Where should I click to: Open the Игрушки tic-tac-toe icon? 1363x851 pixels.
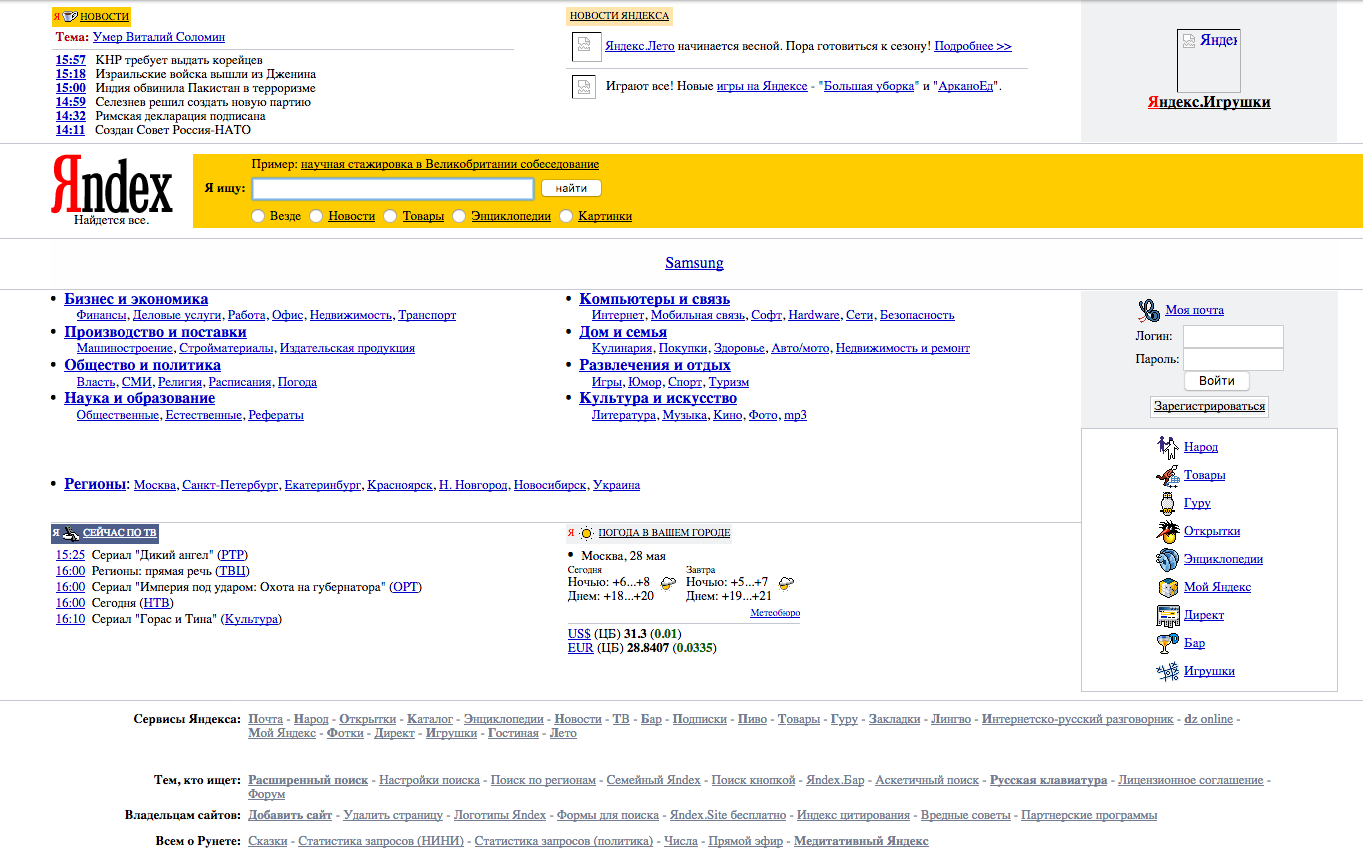(x=1167, y=671)
